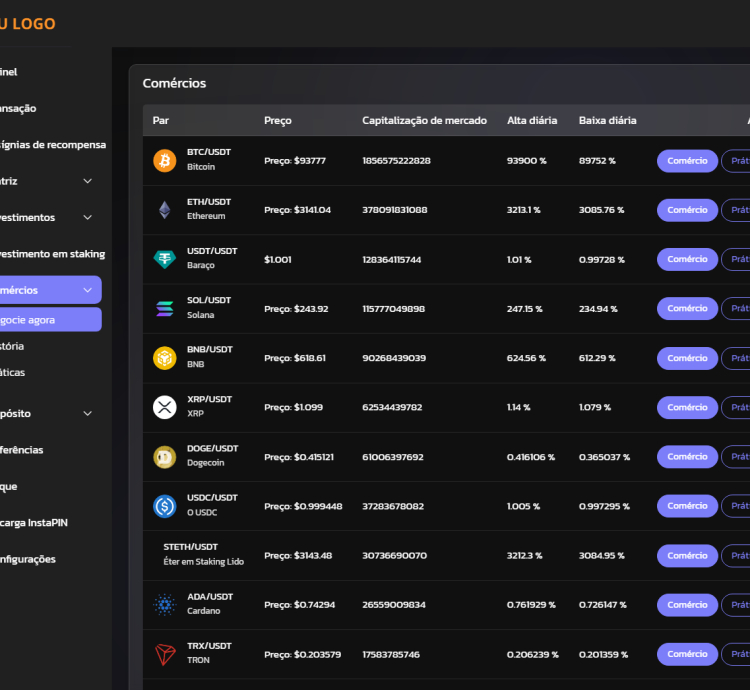Open Recarga InstaPIN sidebar item
This screenshot has height=690, width=750.
tap(33, 523)
